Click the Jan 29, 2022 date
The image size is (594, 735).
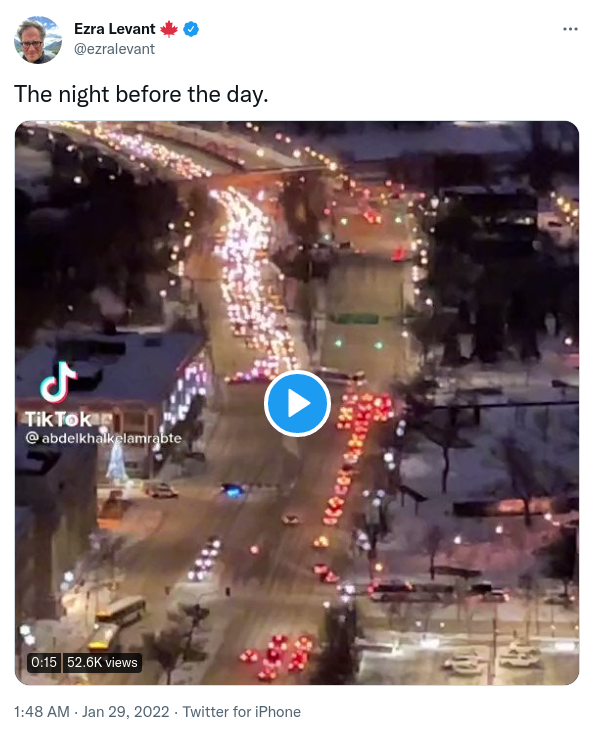point(125,712)
